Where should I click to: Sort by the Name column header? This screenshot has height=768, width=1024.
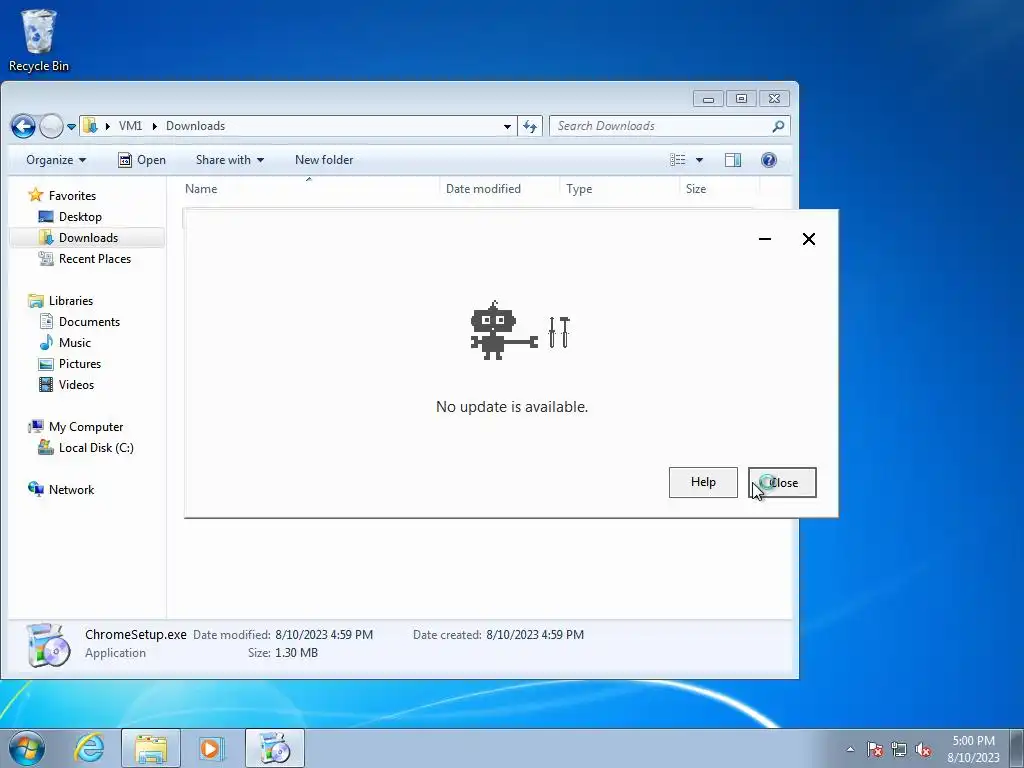pos(308,189)
